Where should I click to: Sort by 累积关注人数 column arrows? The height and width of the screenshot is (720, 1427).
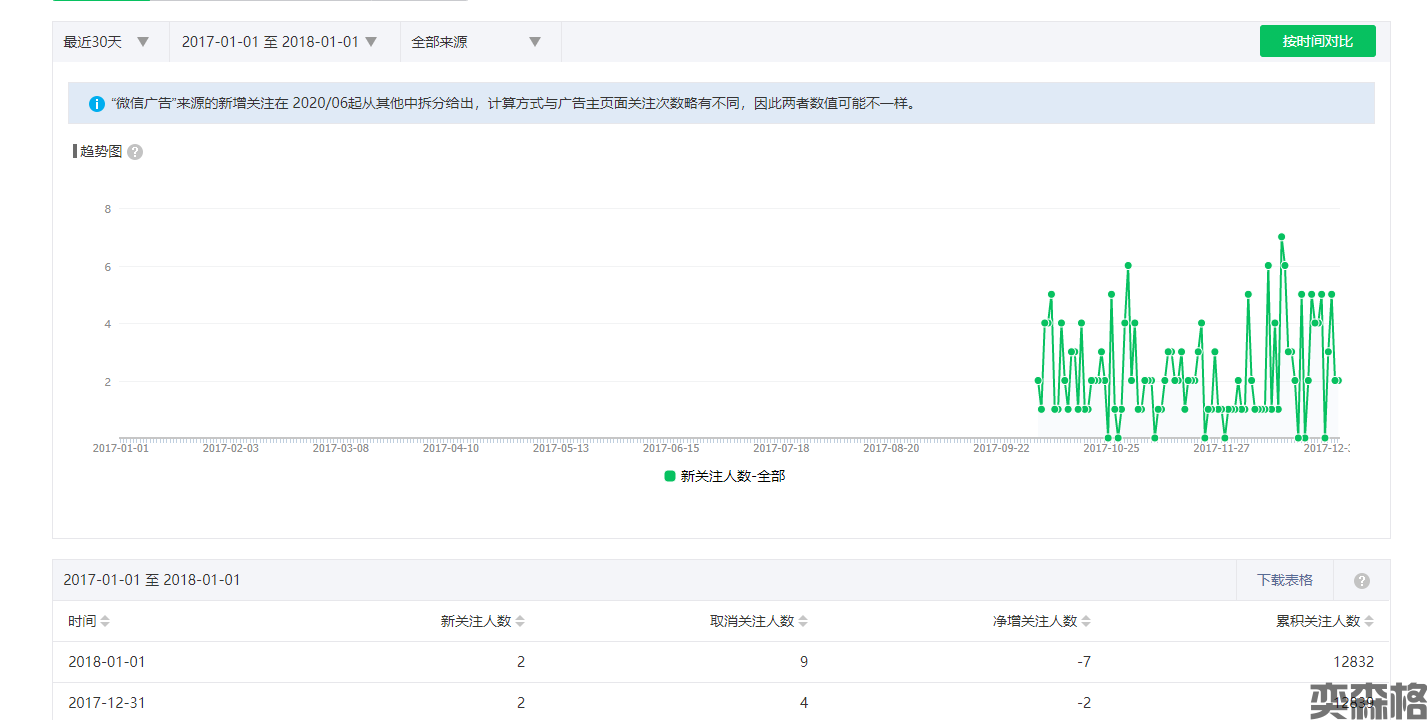click(1369, 621)
